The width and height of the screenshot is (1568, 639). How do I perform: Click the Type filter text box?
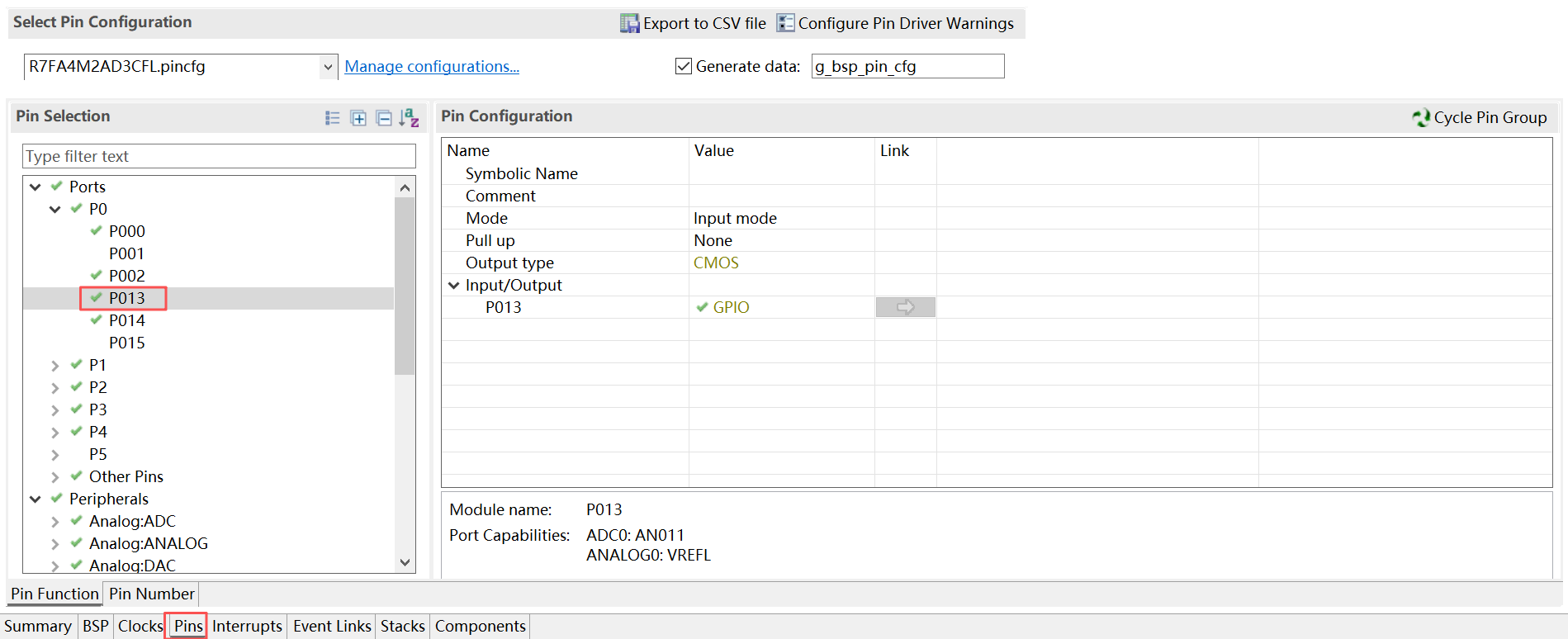pyautogui.click(x=219, y=156)
